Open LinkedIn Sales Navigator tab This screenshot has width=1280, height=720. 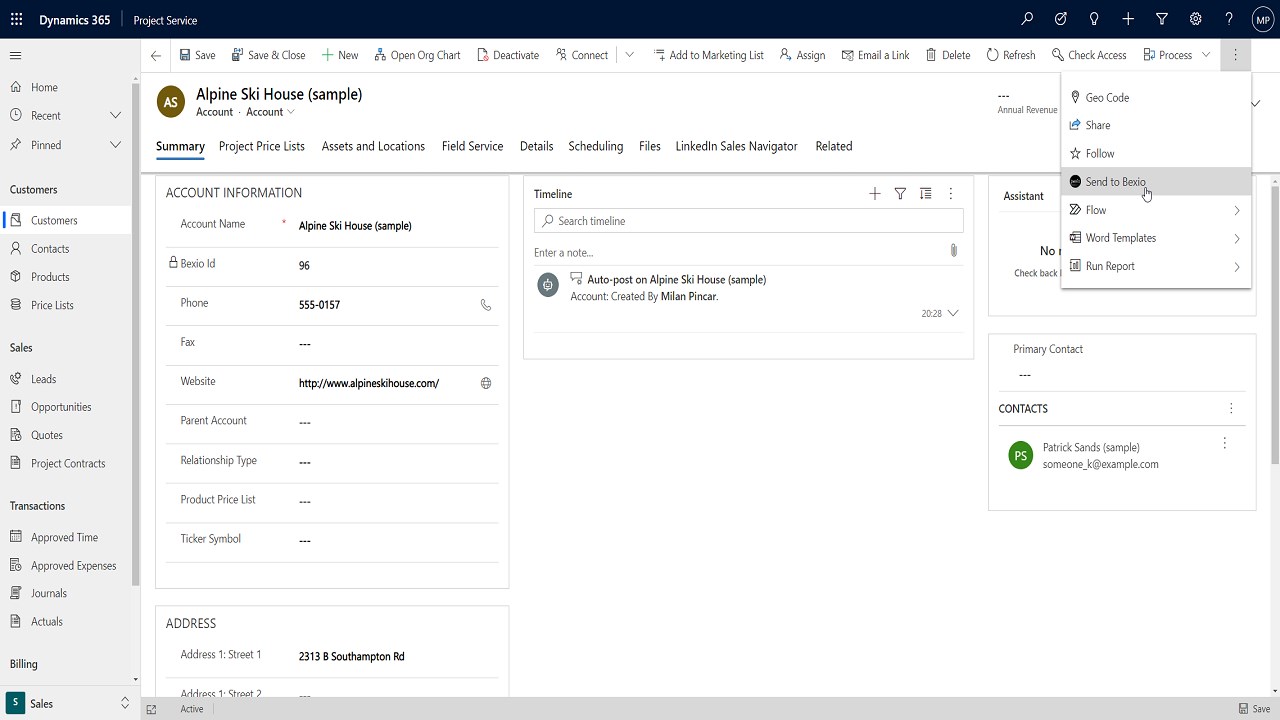736,146
